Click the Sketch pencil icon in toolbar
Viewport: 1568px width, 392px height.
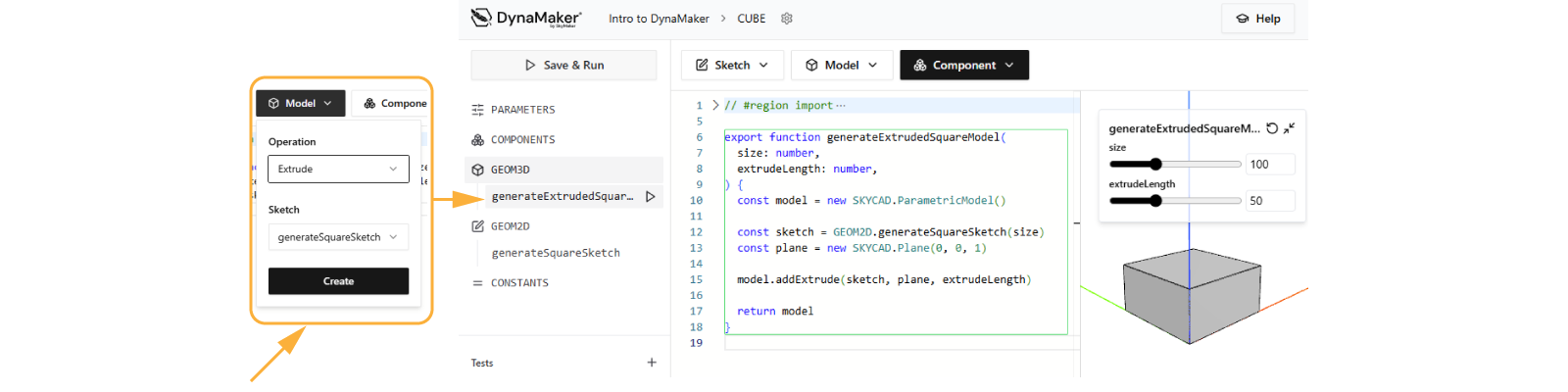pyautogui.click(x=702, y=65)
